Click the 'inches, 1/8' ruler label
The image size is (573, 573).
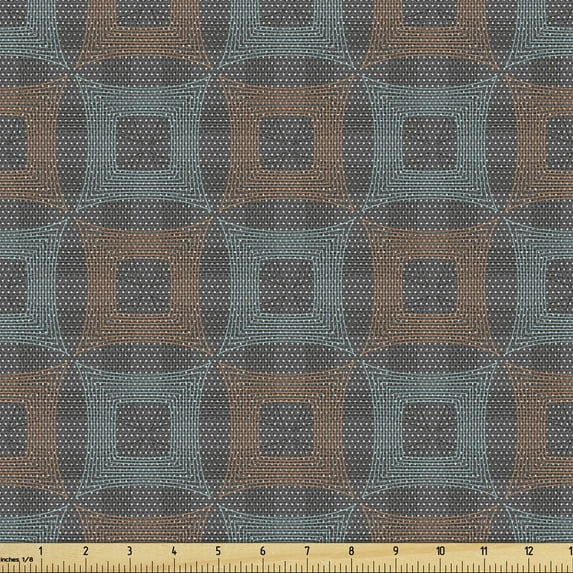coord(16,559)
